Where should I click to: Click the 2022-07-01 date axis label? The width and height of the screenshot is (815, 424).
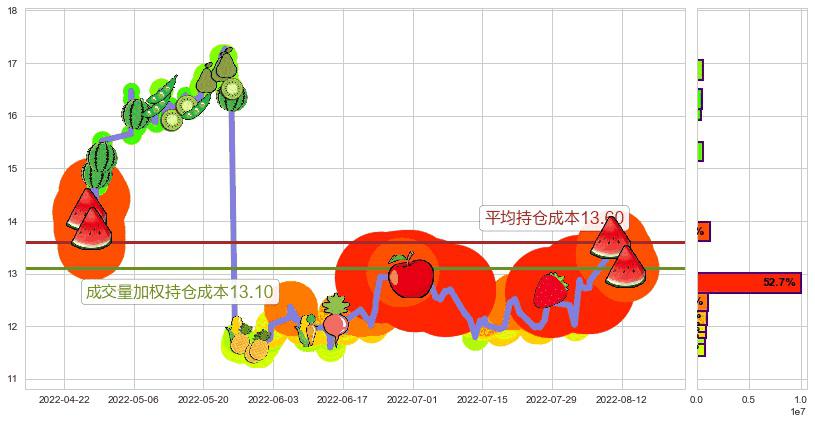413,399
